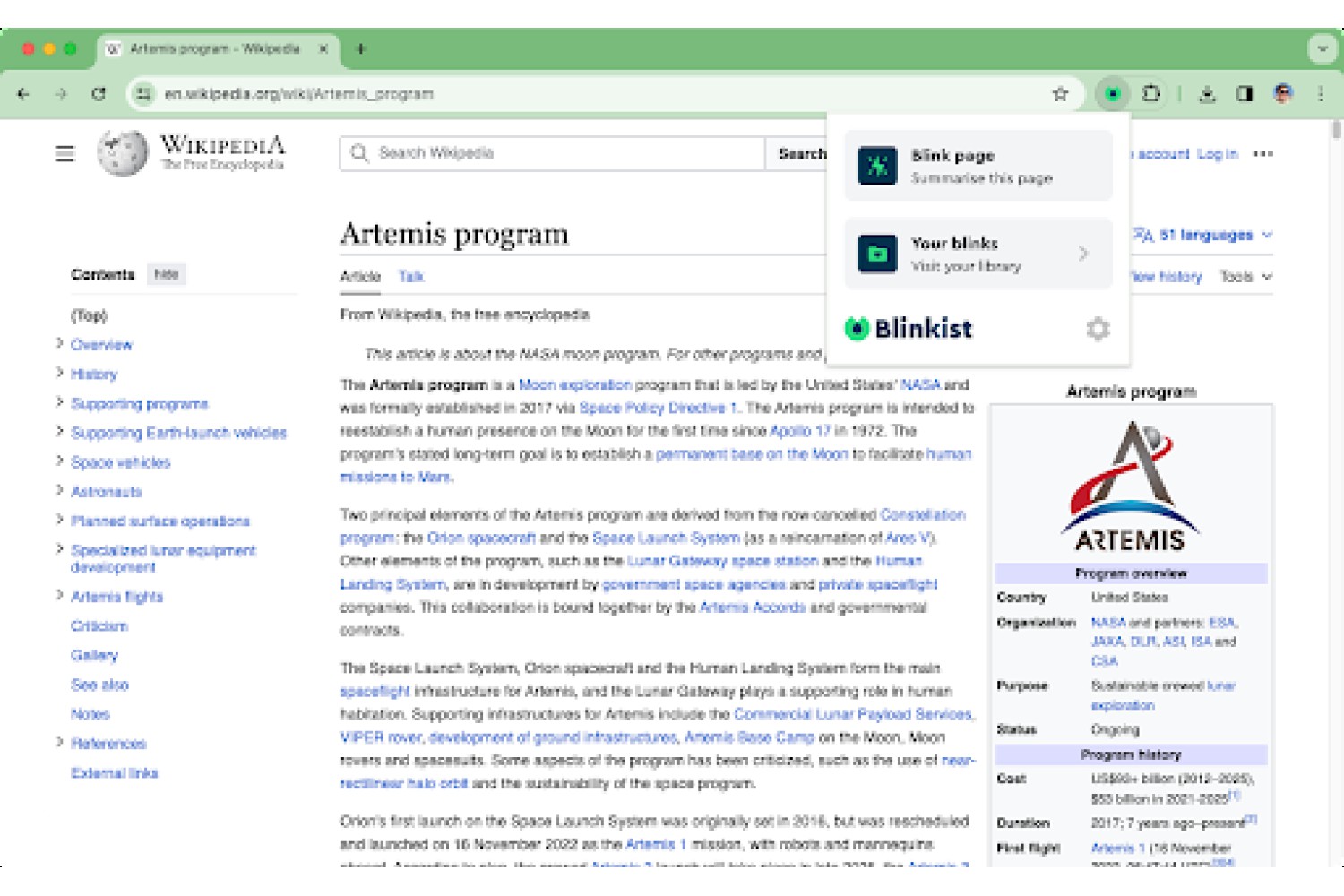
Task: Bookmark this page with the star icon
Action: click(x=1061, y=93)
